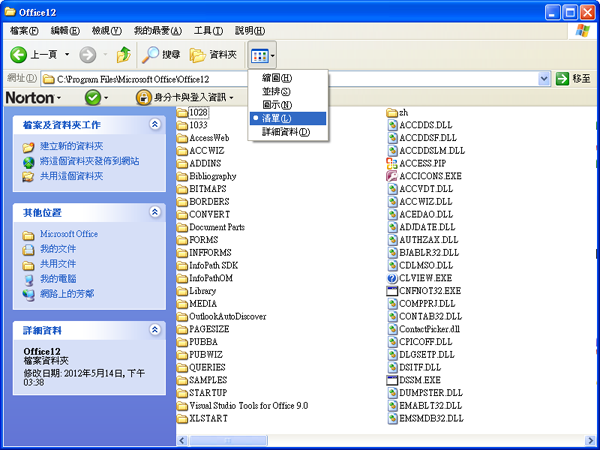Viewport: 600px width, 450px height.
Task: Select the InfoPath SDK folder name
Action: (214, 266)
